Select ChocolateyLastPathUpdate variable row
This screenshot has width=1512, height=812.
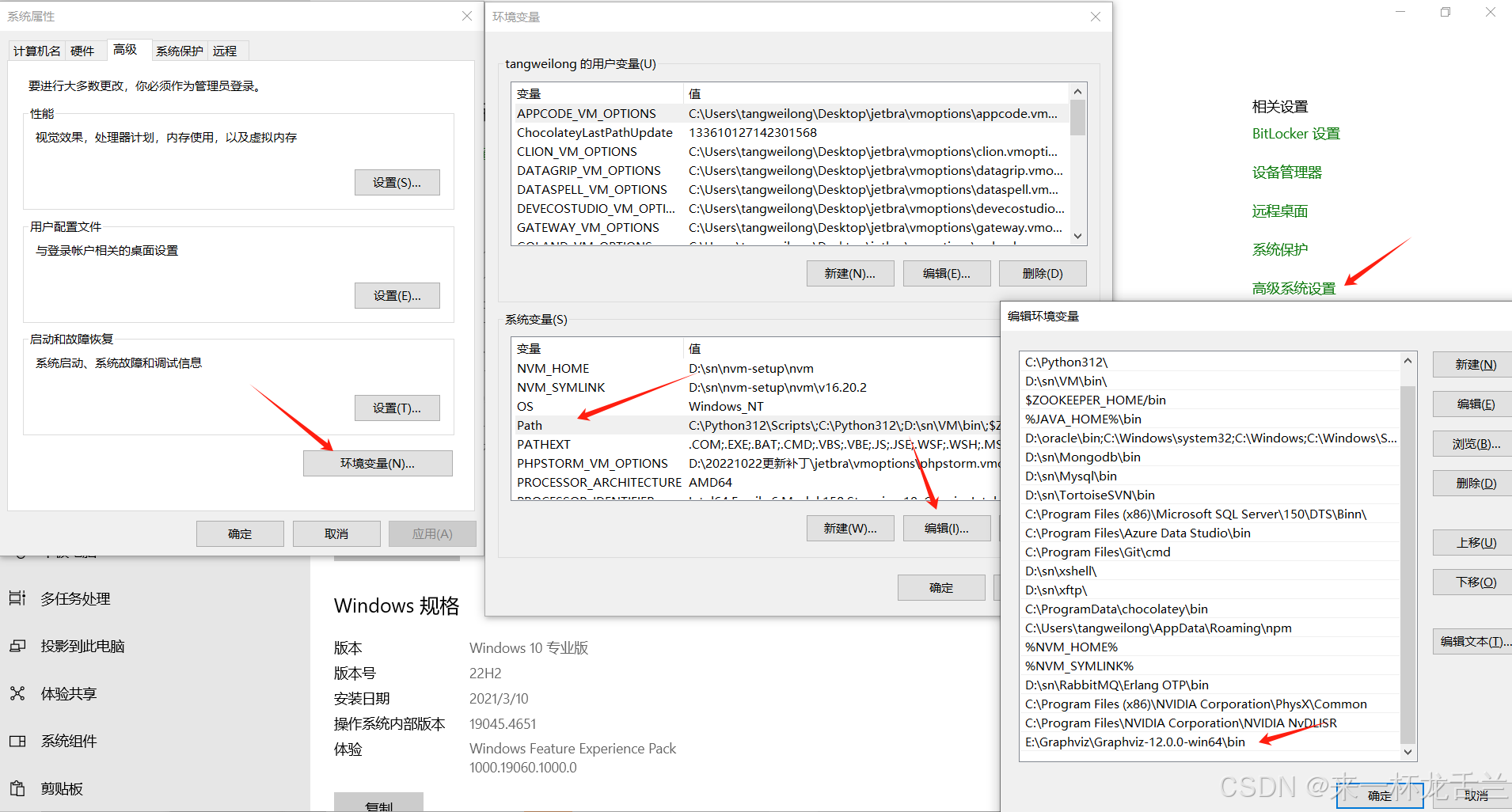coord(792,132)
